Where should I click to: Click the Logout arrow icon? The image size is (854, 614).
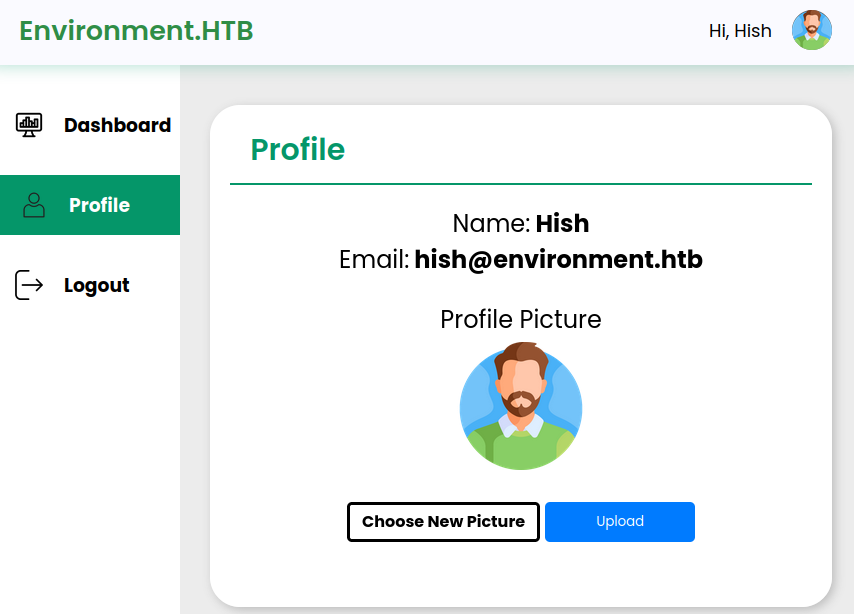click(x=30, y=285)
